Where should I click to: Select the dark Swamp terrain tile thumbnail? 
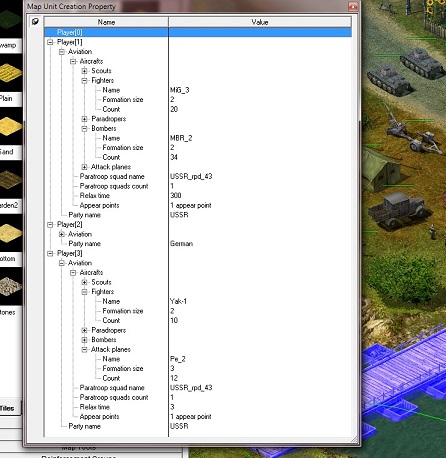pyautogui.click(x=11, y=19)
